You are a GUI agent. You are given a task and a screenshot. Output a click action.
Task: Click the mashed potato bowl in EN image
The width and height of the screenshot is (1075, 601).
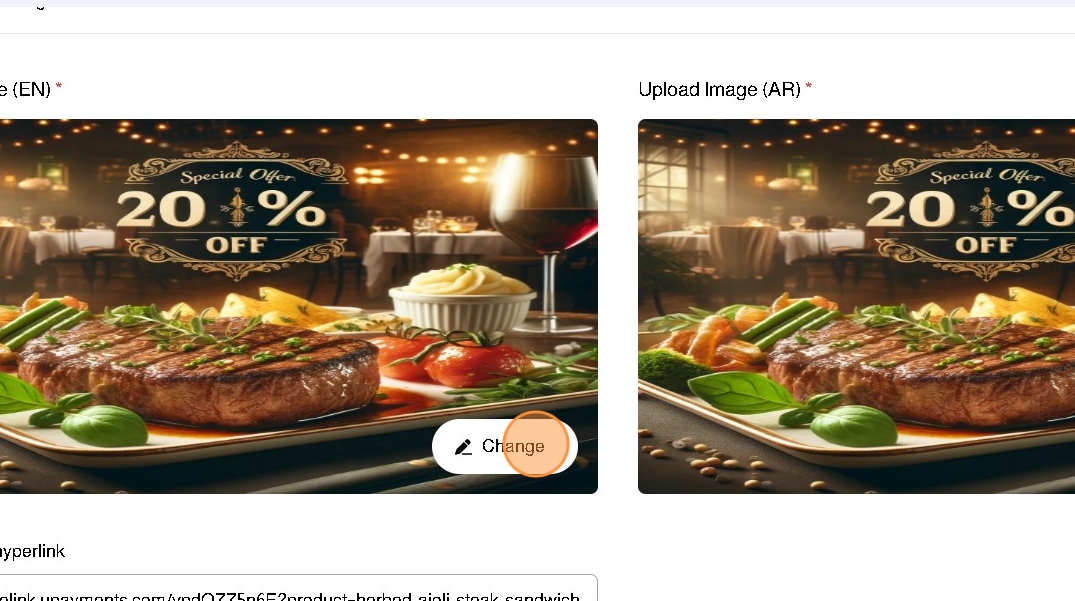tap(463, 297)
